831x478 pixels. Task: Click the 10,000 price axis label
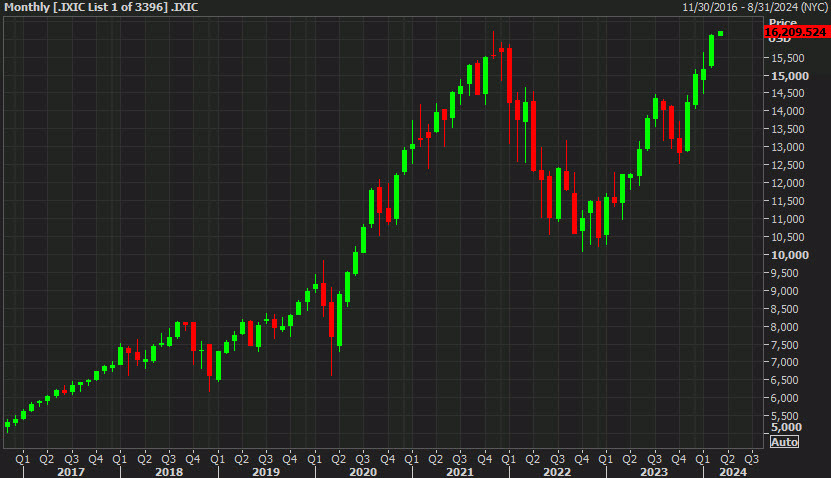[790, 255]
